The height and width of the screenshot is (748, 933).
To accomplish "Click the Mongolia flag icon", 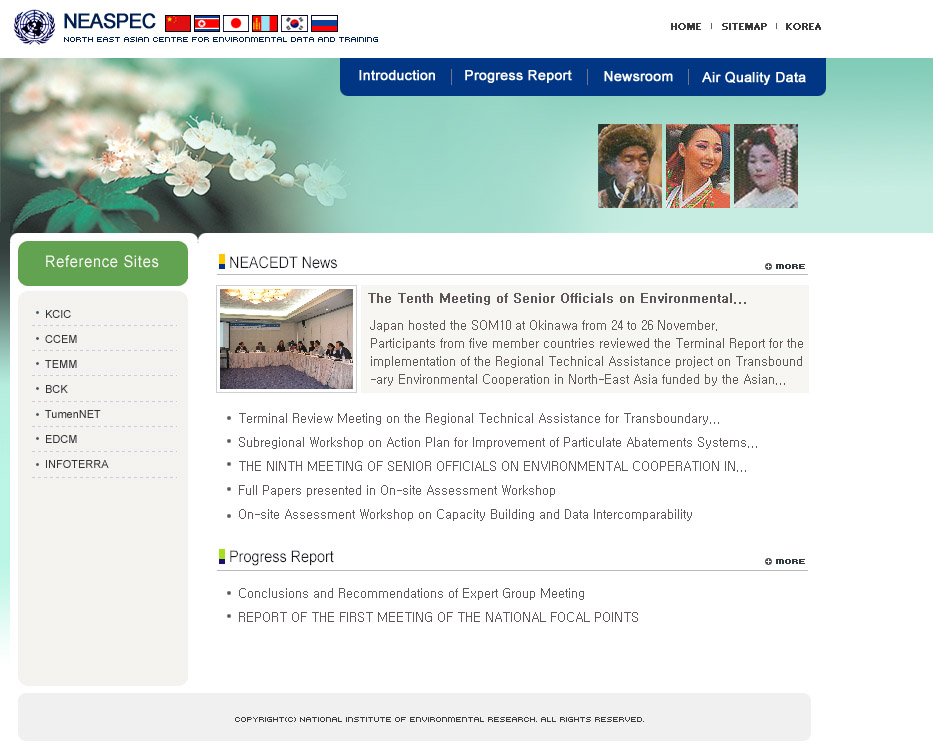I will (x=264, y=21).
